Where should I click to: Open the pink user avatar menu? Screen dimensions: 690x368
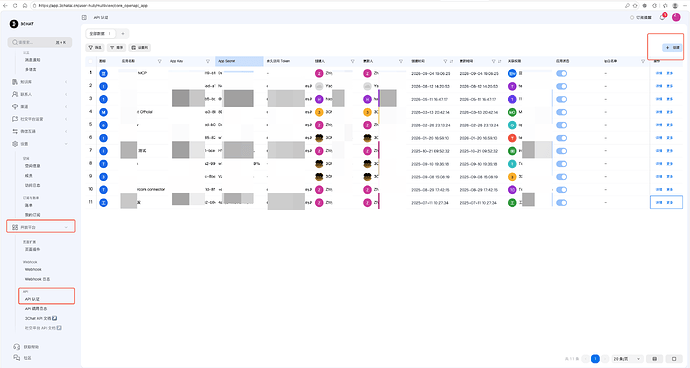676,17
